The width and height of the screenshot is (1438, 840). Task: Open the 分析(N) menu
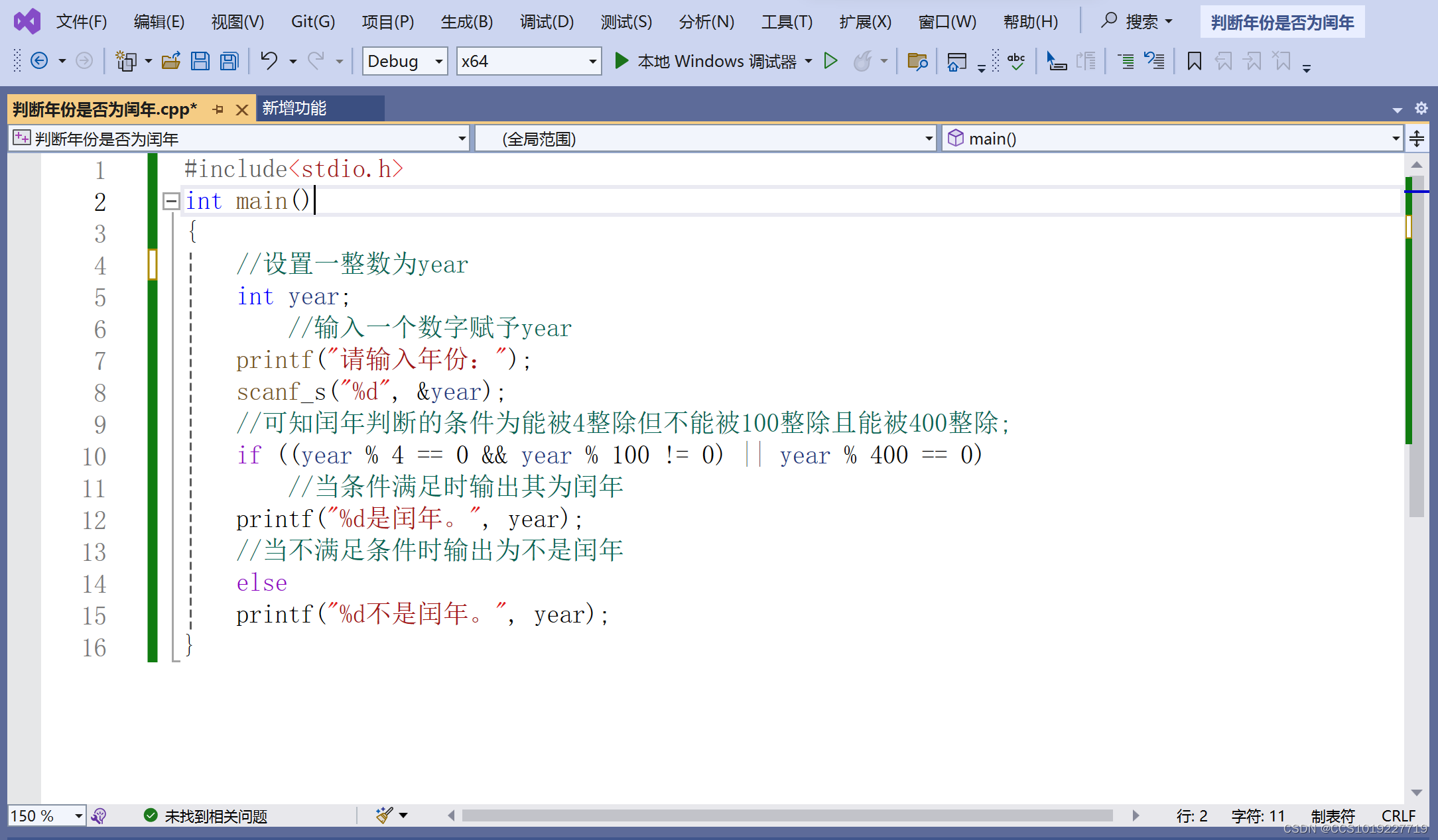point(706,22)
